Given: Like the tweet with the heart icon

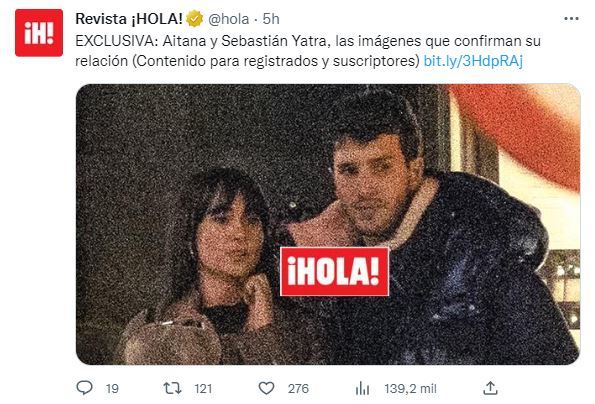Looking at the screenshot, I should (266, 388).
